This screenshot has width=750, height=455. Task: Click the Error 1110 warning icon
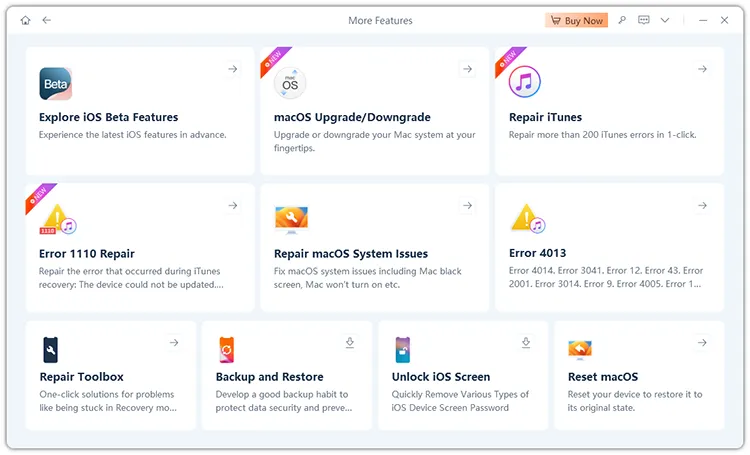(58, 220)
